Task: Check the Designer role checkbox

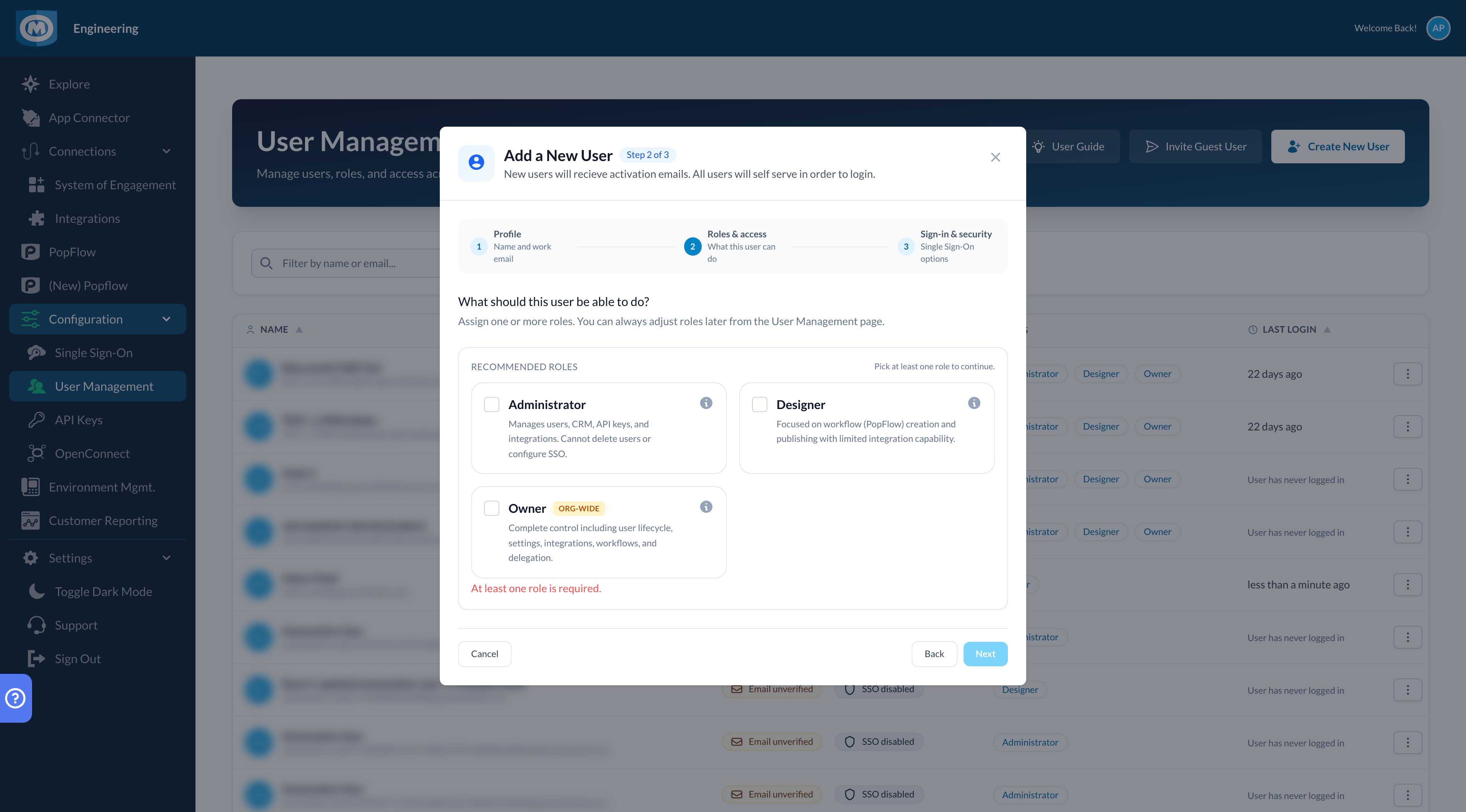Action: 760,404
